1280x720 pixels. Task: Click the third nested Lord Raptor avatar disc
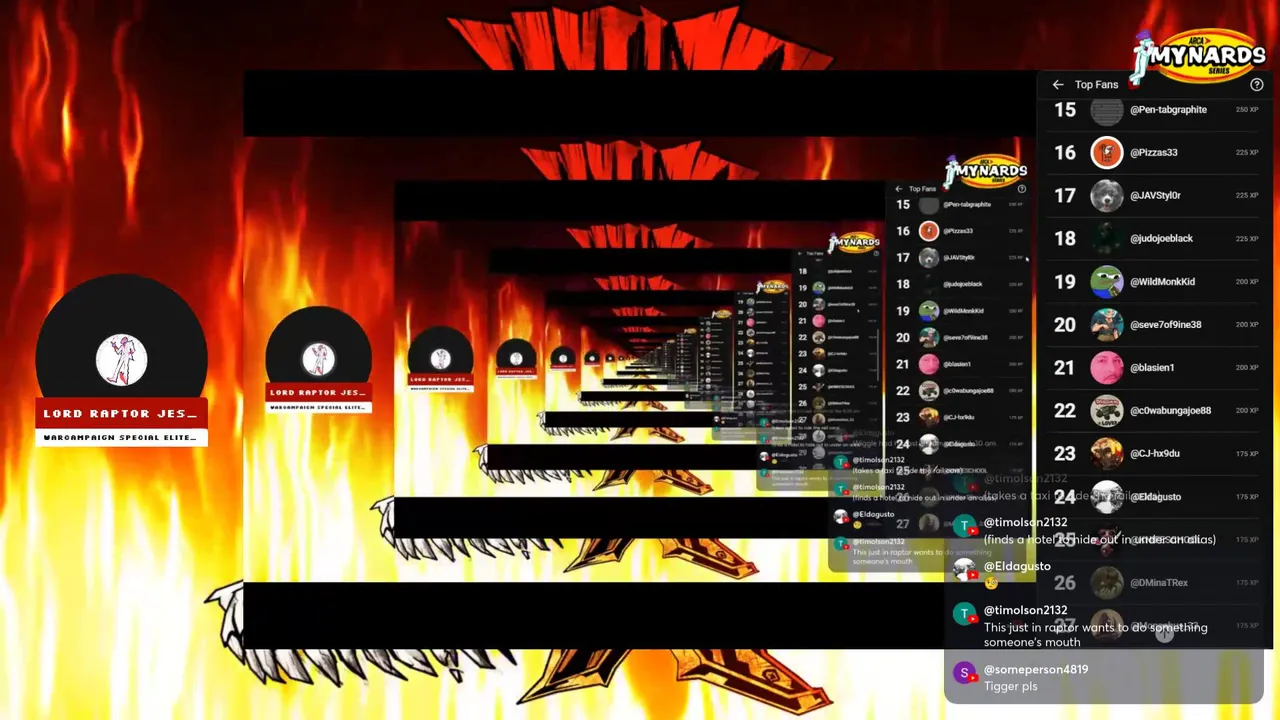pyautogui.click(x=440, y=360)
